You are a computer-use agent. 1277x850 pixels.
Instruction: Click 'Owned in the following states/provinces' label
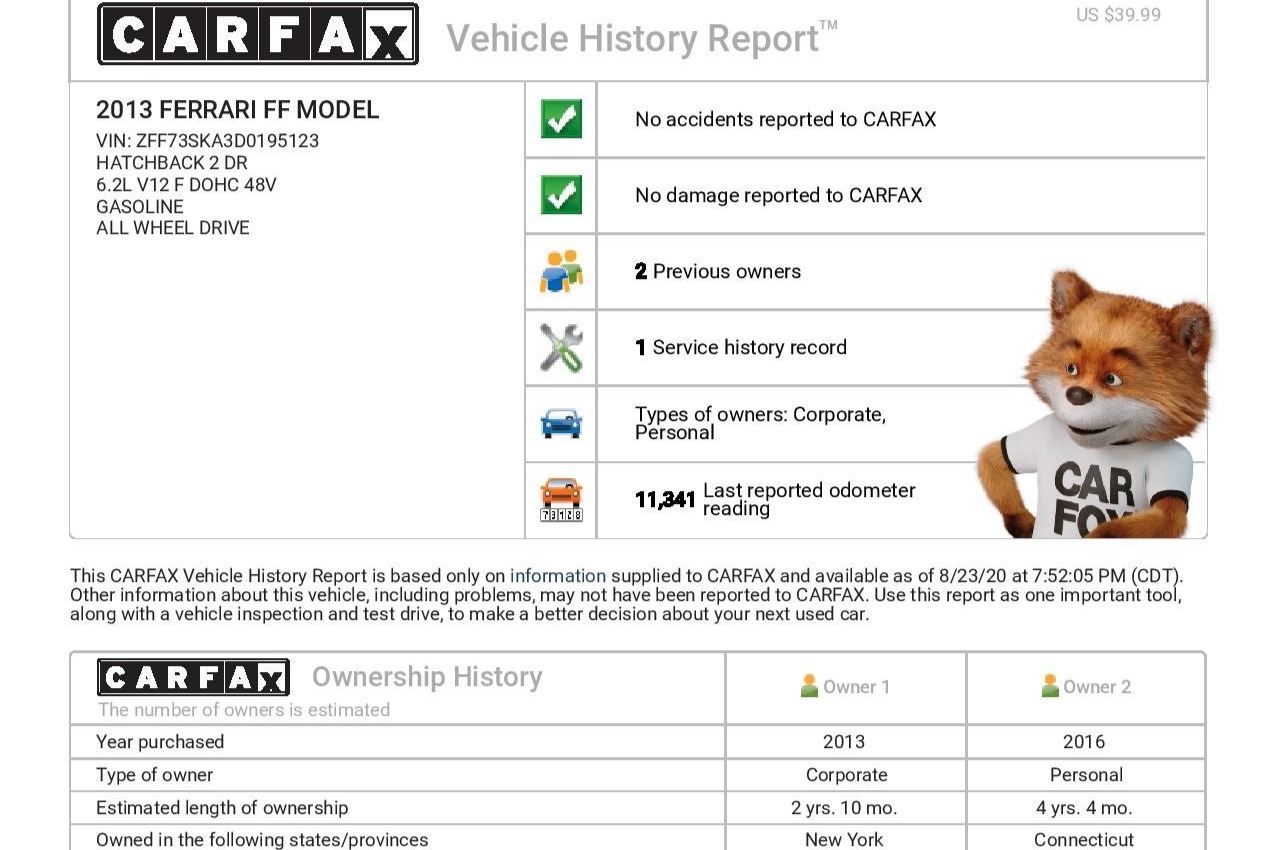tap(262, 840)
